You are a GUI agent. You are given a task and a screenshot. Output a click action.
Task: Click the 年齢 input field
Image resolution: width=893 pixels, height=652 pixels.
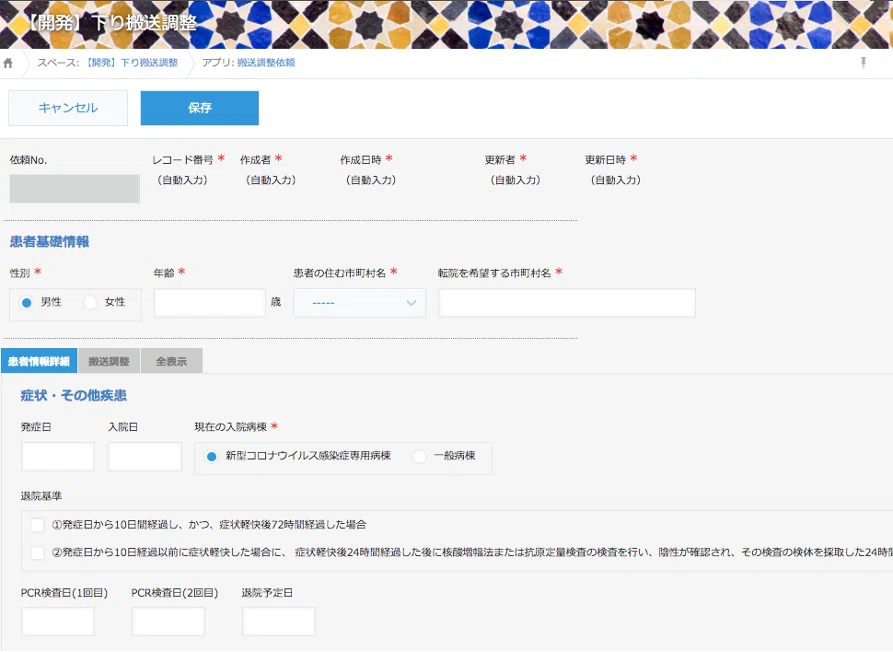209,303
